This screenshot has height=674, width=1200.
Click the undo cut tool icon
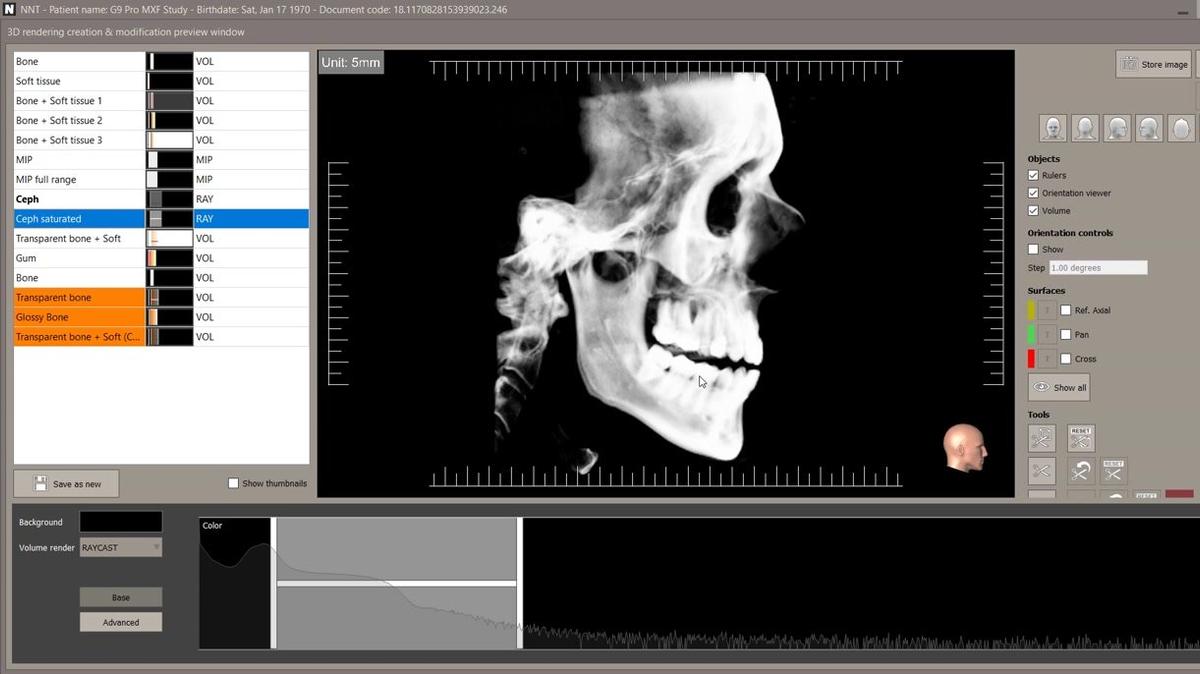(1080, 471)
